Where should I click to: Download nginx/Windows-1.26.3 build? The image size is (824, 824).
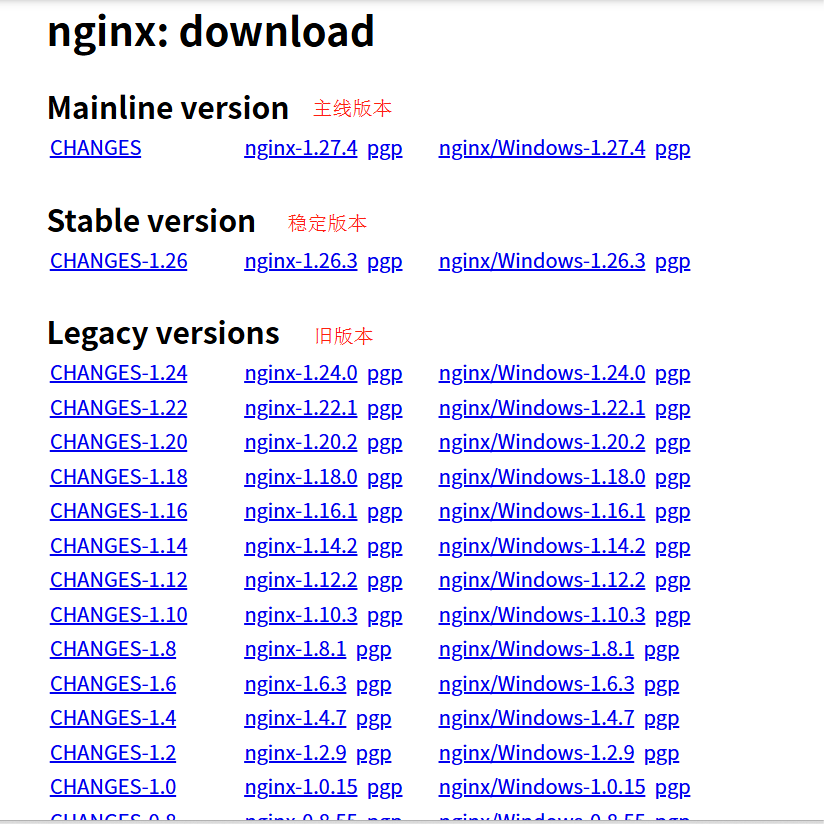(541, 260)
